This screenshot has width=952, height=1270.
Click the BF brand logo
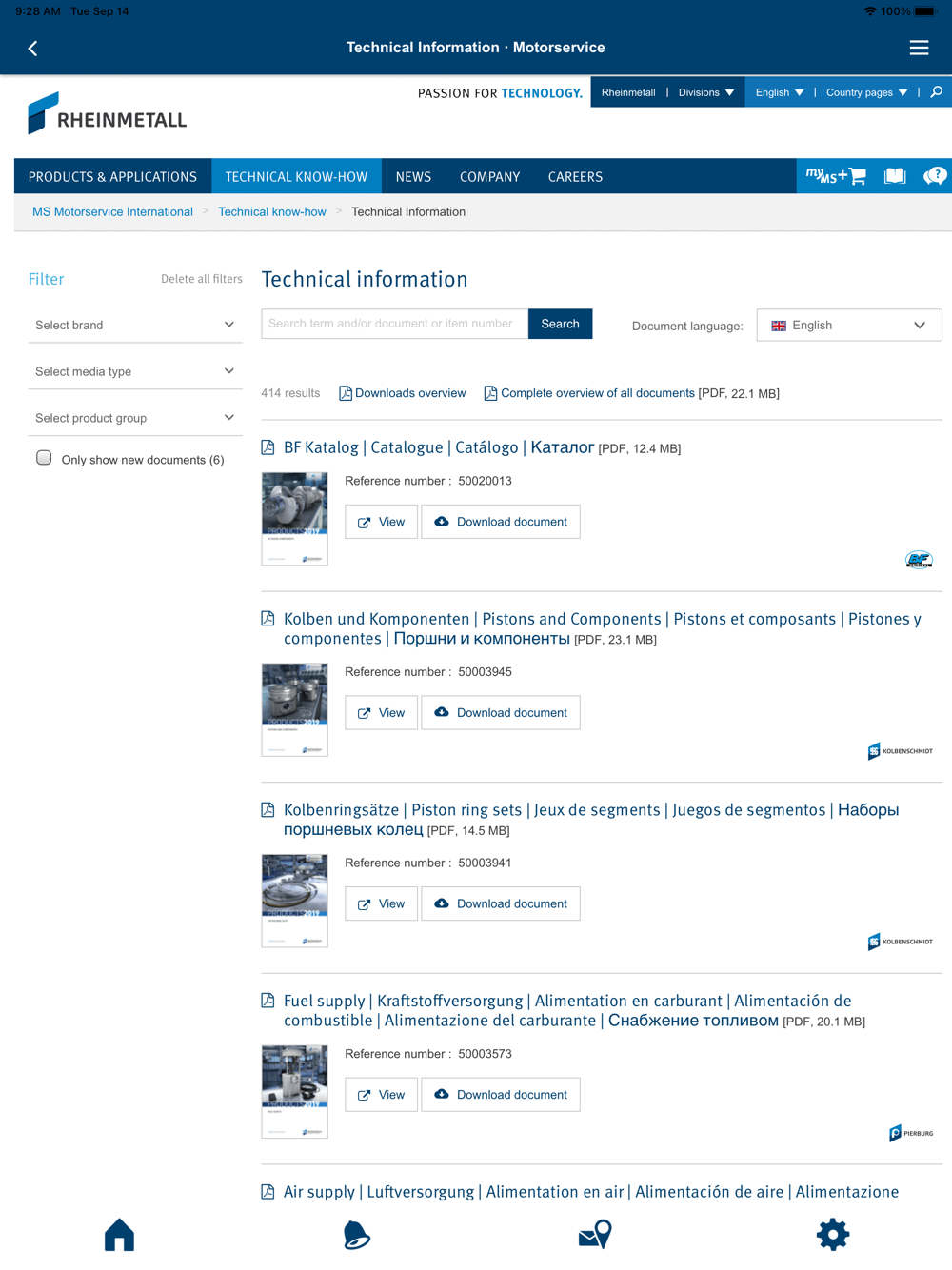tap(919, 560)
